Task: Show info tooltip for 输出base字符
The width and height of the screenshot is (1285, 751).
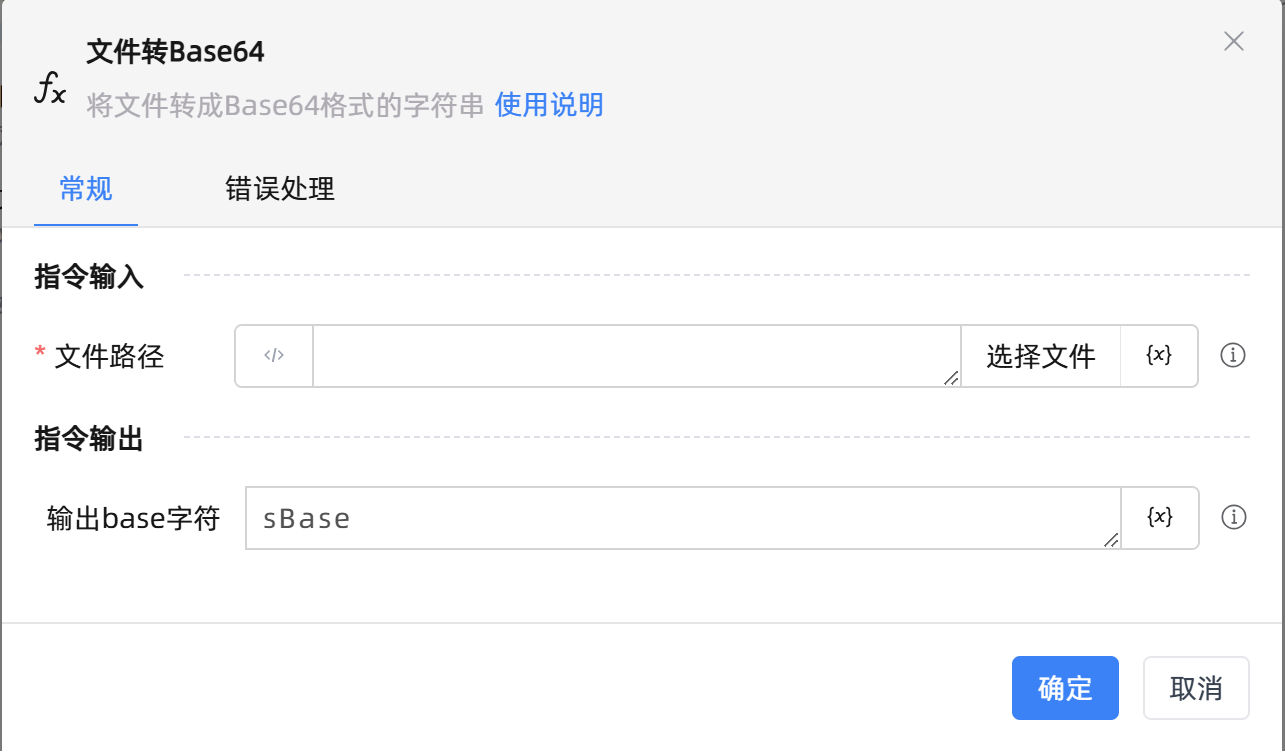Action: (x=1234, y=517)
